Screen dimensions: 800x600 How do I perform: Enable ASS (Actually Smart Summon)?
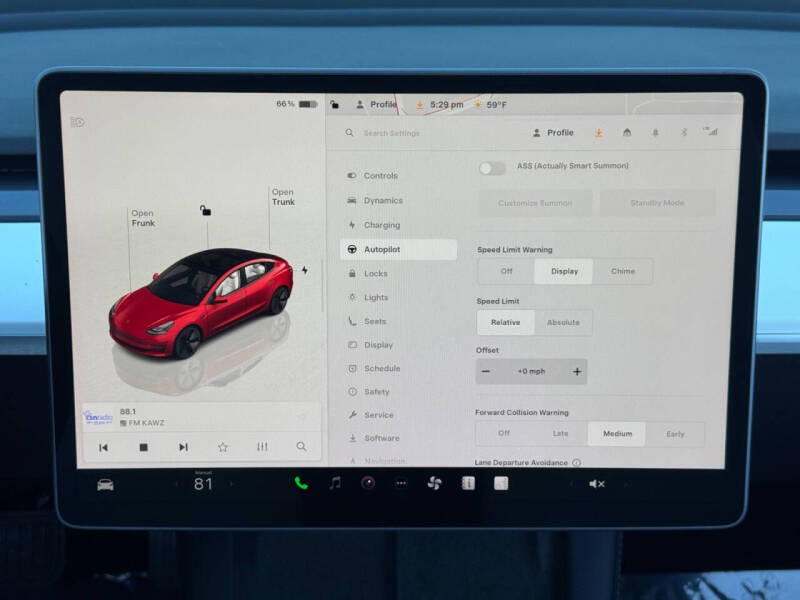492,167
